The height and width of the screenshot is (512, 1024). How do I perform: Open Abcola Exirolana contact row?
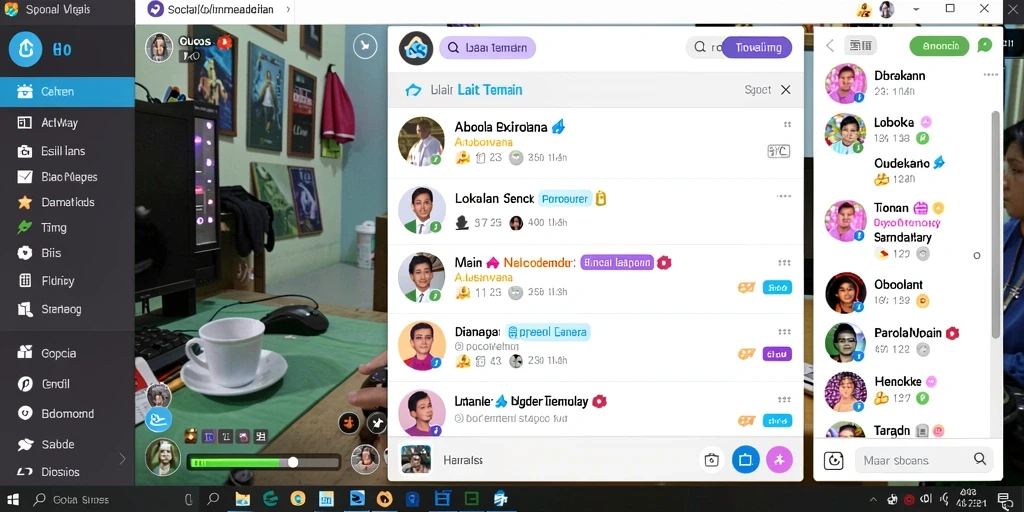point(595,143)
